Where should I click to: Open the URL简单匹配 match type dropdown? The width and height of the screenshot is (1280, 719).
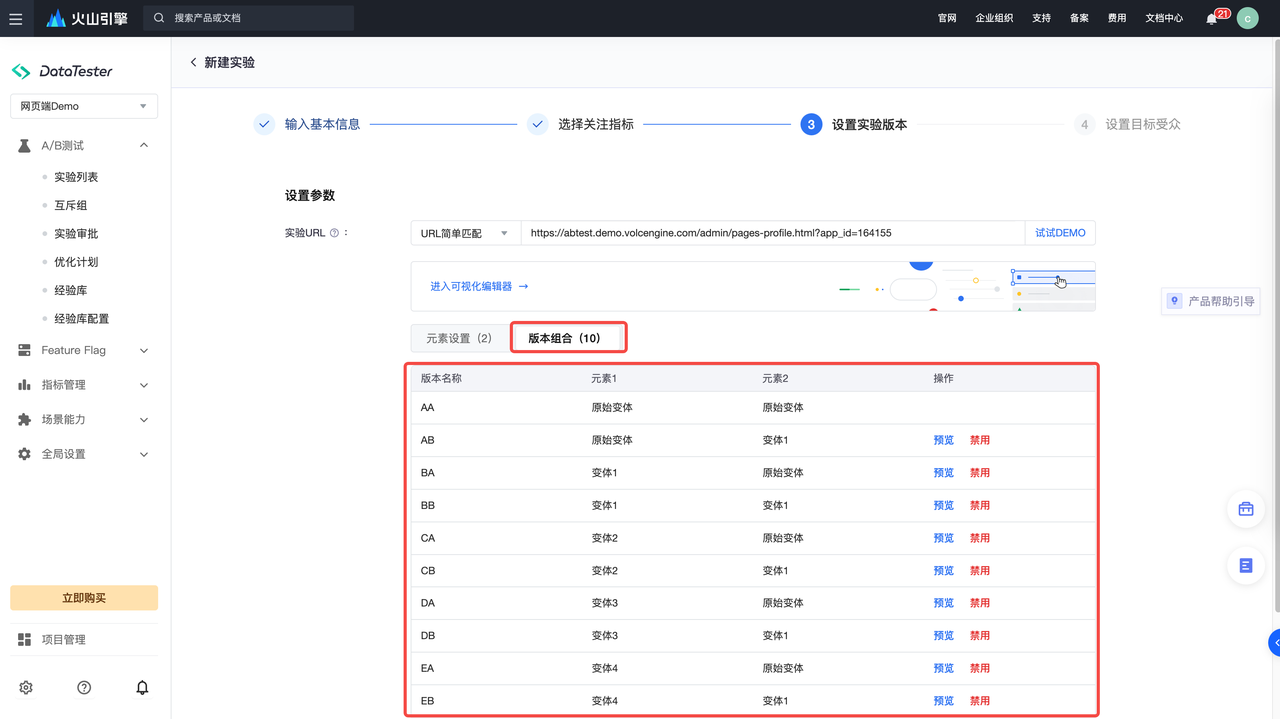(465, 233)
